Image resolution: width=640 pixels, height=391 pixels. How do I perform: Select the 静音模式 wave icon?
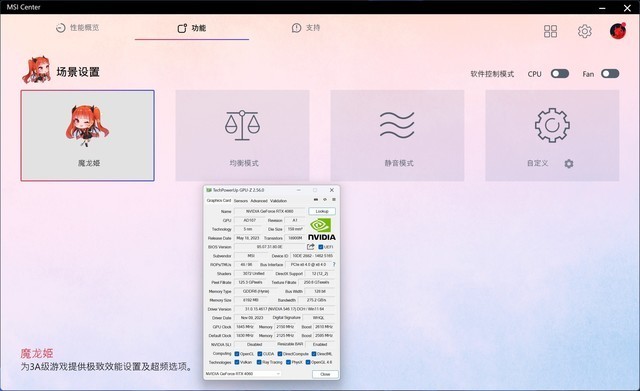point(397,124)
